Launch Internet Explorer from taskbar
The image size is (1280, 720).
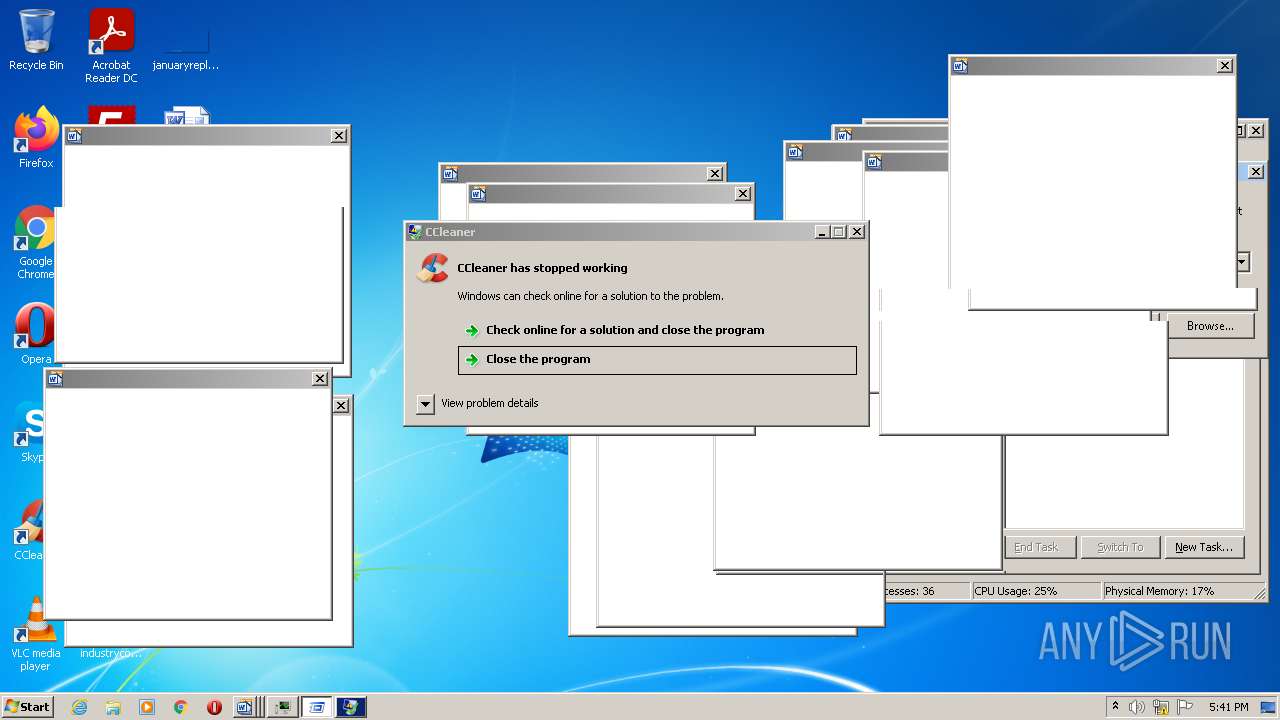tap(79, 707)
